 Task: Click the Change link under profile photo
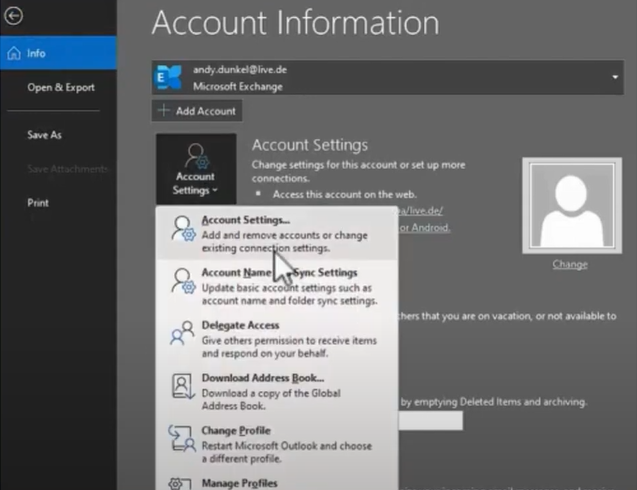(570, 264)
